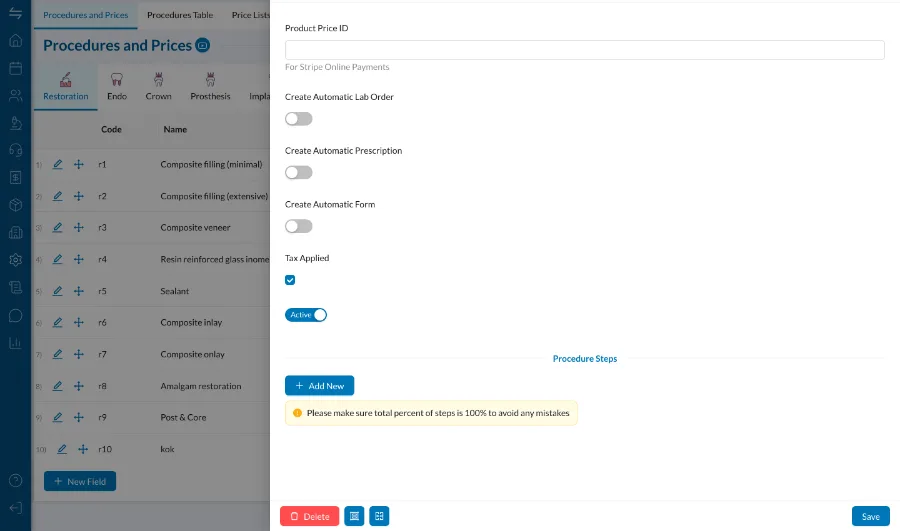Click the Name column header

click(x=175, y=129)
